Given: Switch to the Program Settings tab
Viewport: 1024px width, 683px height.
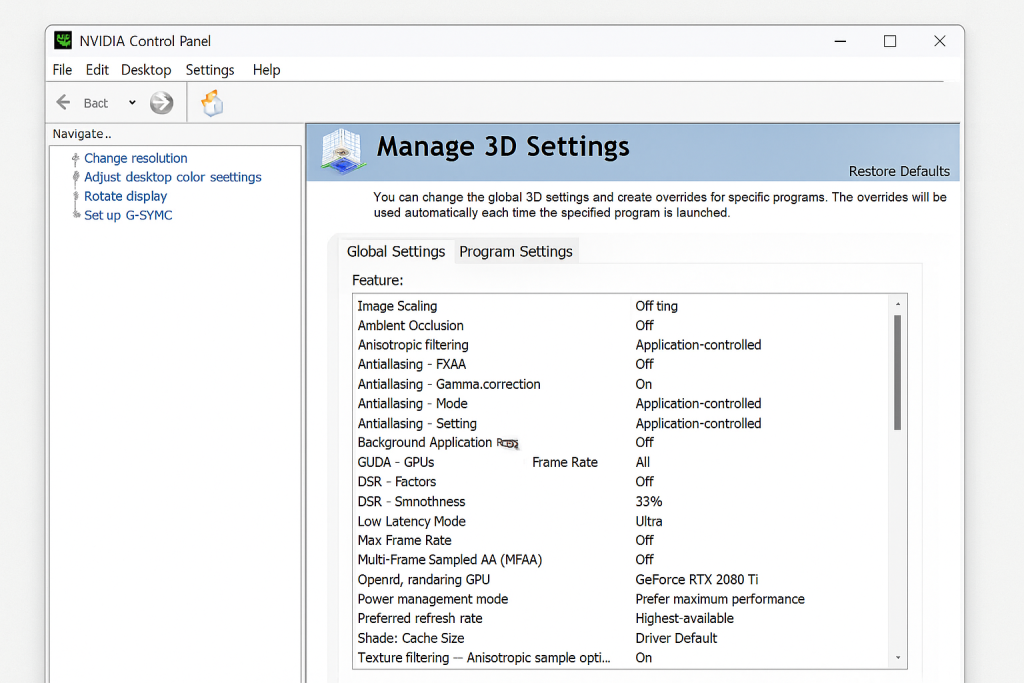Looking at the screenshot, I should tap(516, 251).
